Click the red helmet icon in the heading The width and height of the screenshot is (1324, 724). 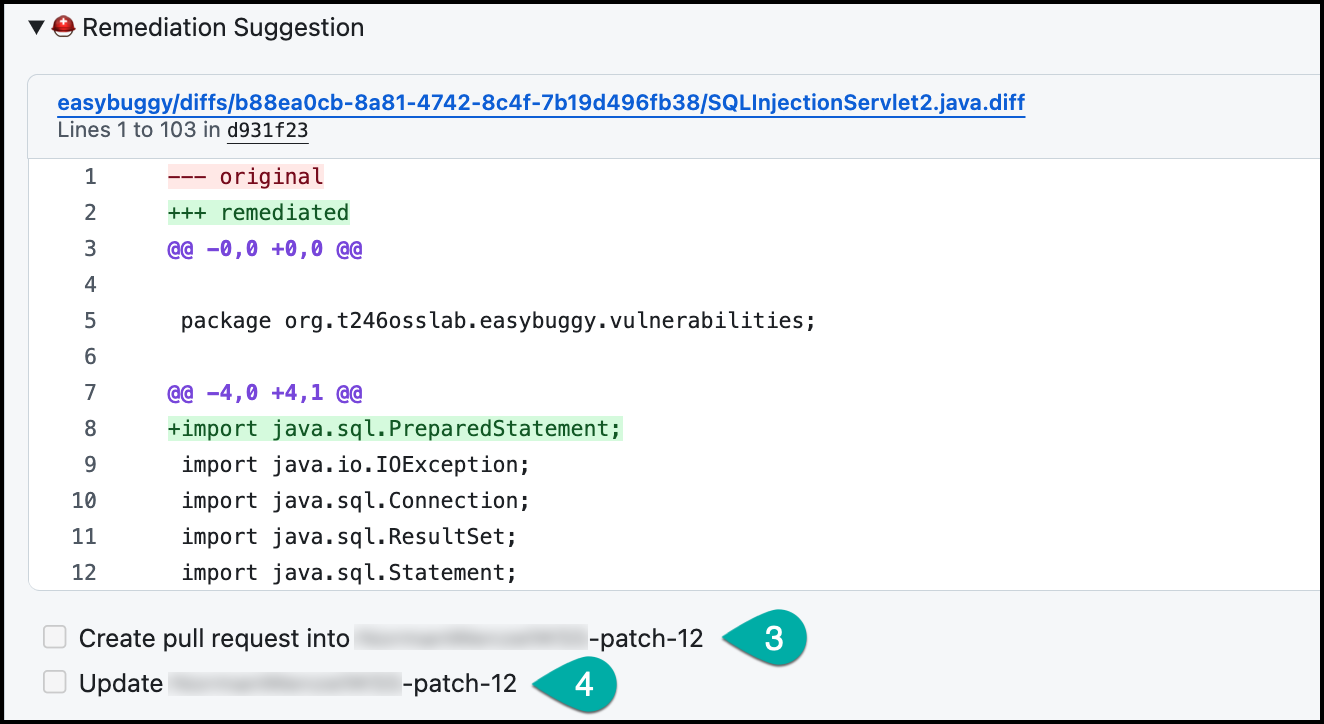(64, 28)
